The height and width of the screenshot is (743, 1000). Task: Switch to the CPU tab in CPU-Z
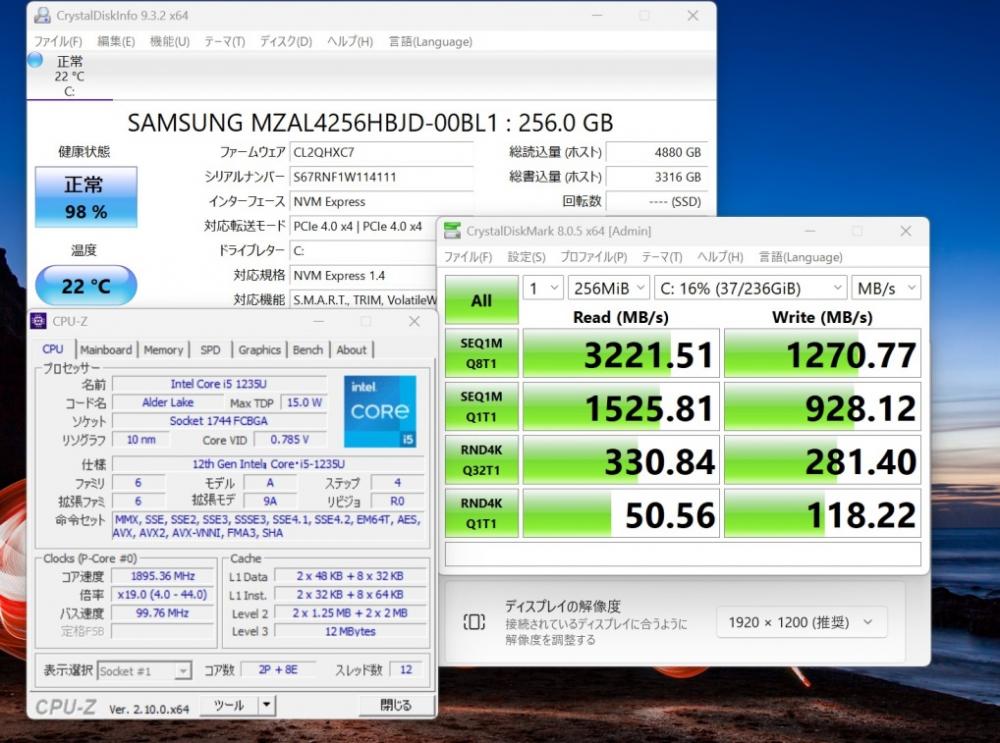click(53, 349)
